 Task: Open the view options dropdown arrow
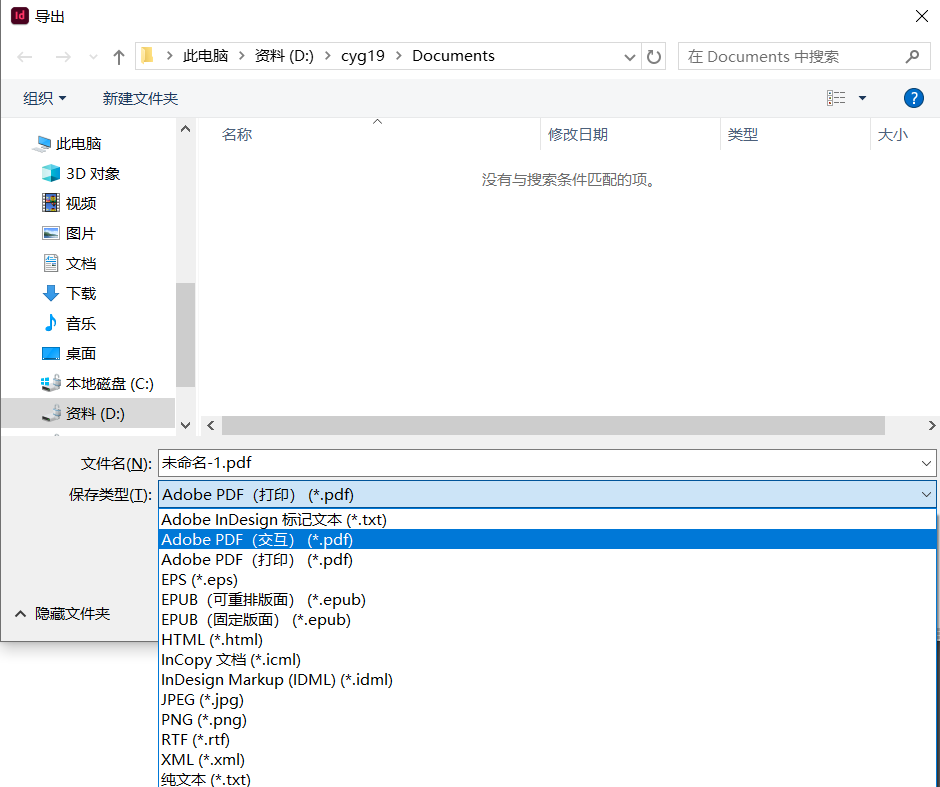pyautogui.click(x=862, y=98)
